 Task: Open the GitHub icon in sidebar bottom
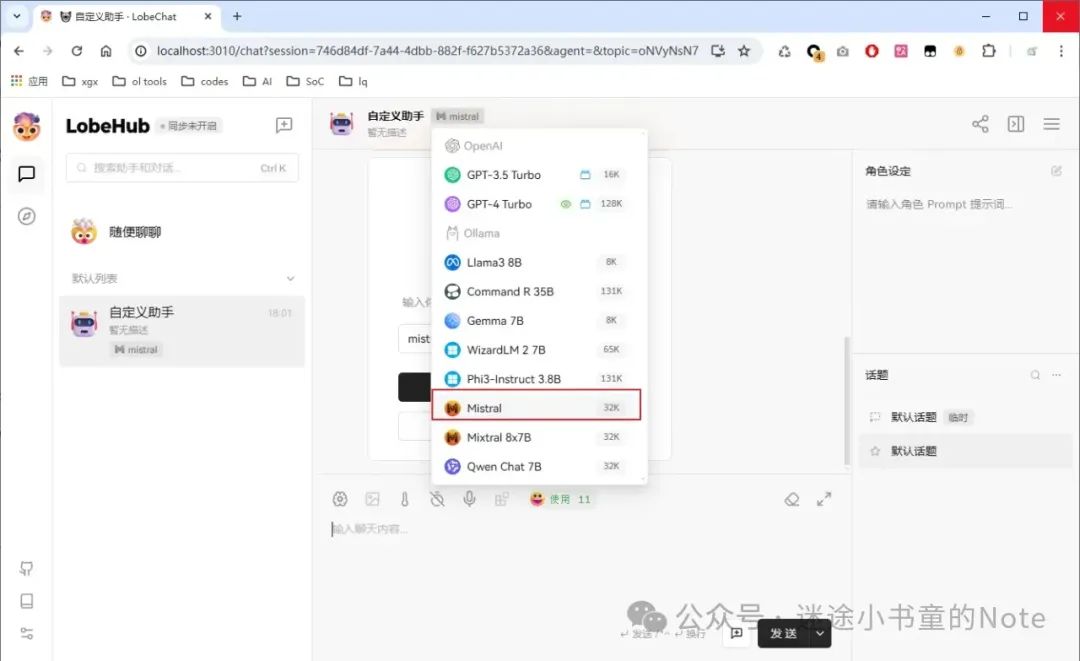pos(26,569)
